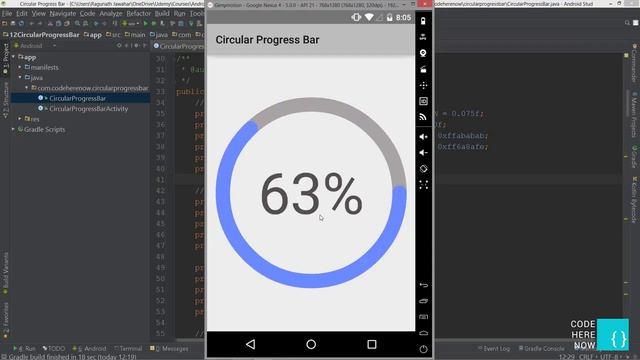Expand the res folder

pos(20,119)
